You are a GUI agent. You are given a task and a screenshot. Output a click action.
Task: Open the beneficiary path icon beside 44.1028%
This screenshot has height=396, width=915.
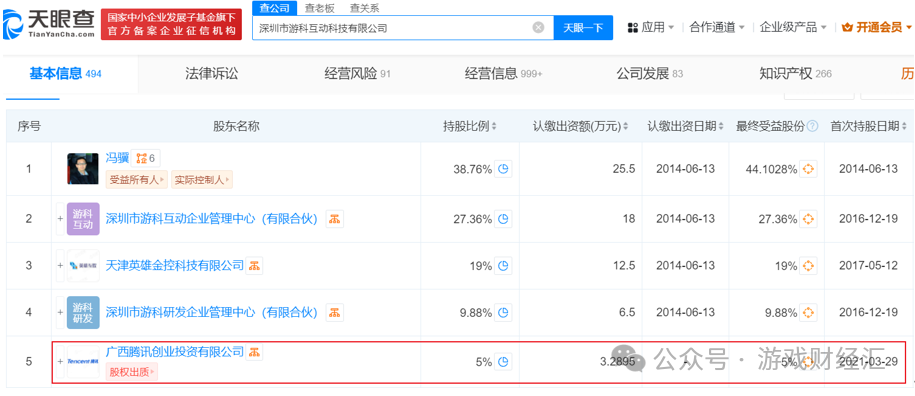point(808,169)
